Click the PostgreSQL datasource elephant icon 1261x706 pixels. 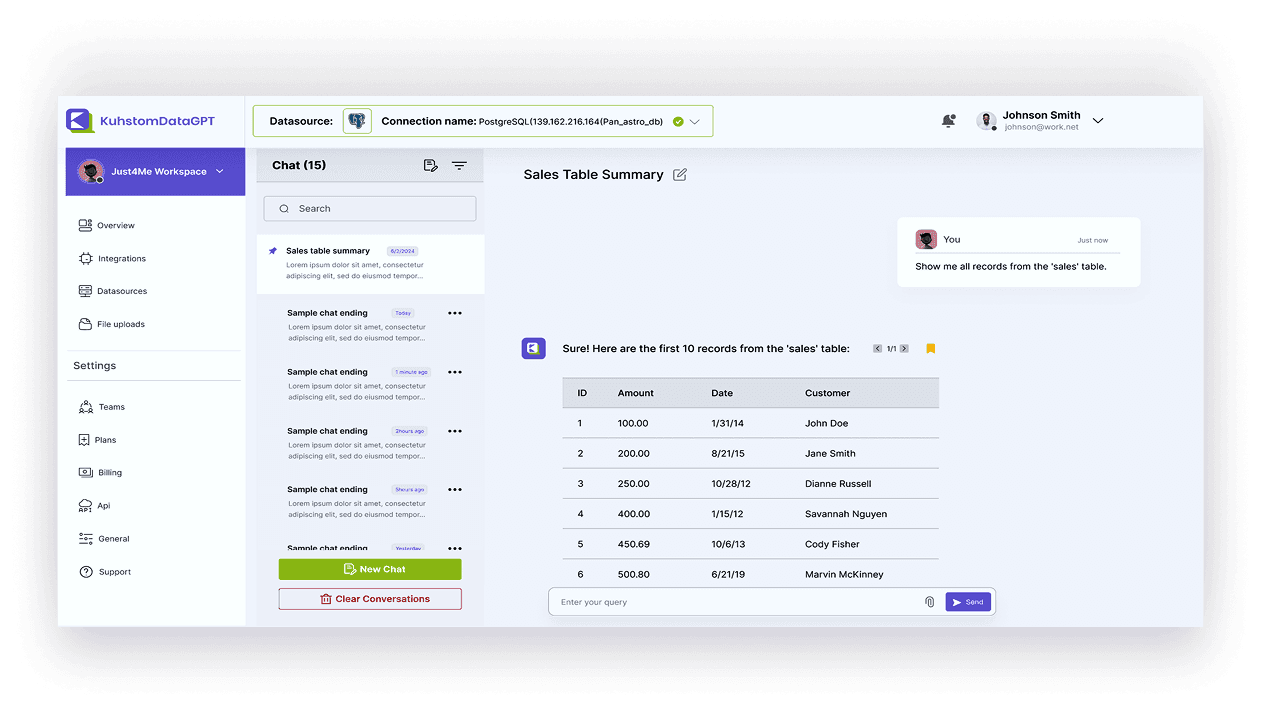(357, 121)
